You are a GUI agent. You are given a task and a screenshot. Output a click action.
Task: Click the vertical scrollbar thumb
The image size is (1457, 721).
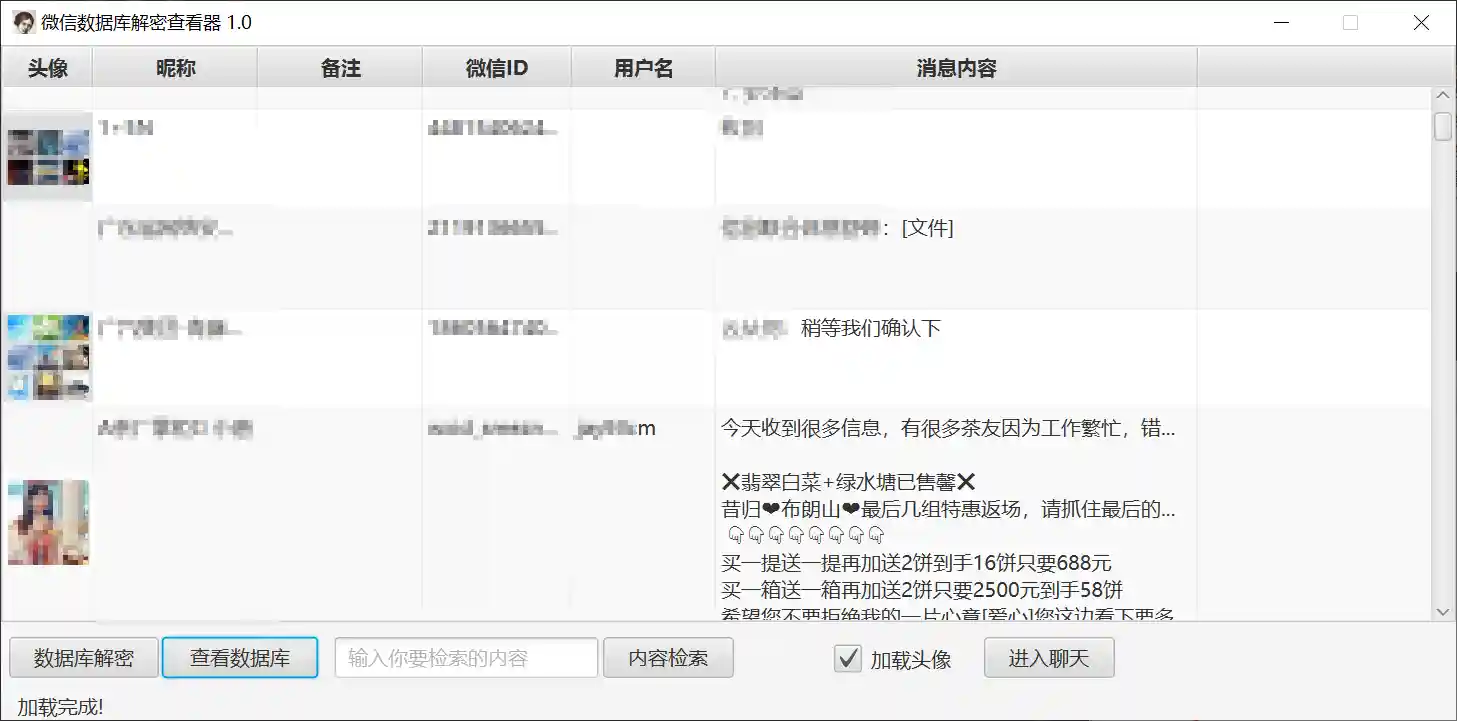[1443, 127]
